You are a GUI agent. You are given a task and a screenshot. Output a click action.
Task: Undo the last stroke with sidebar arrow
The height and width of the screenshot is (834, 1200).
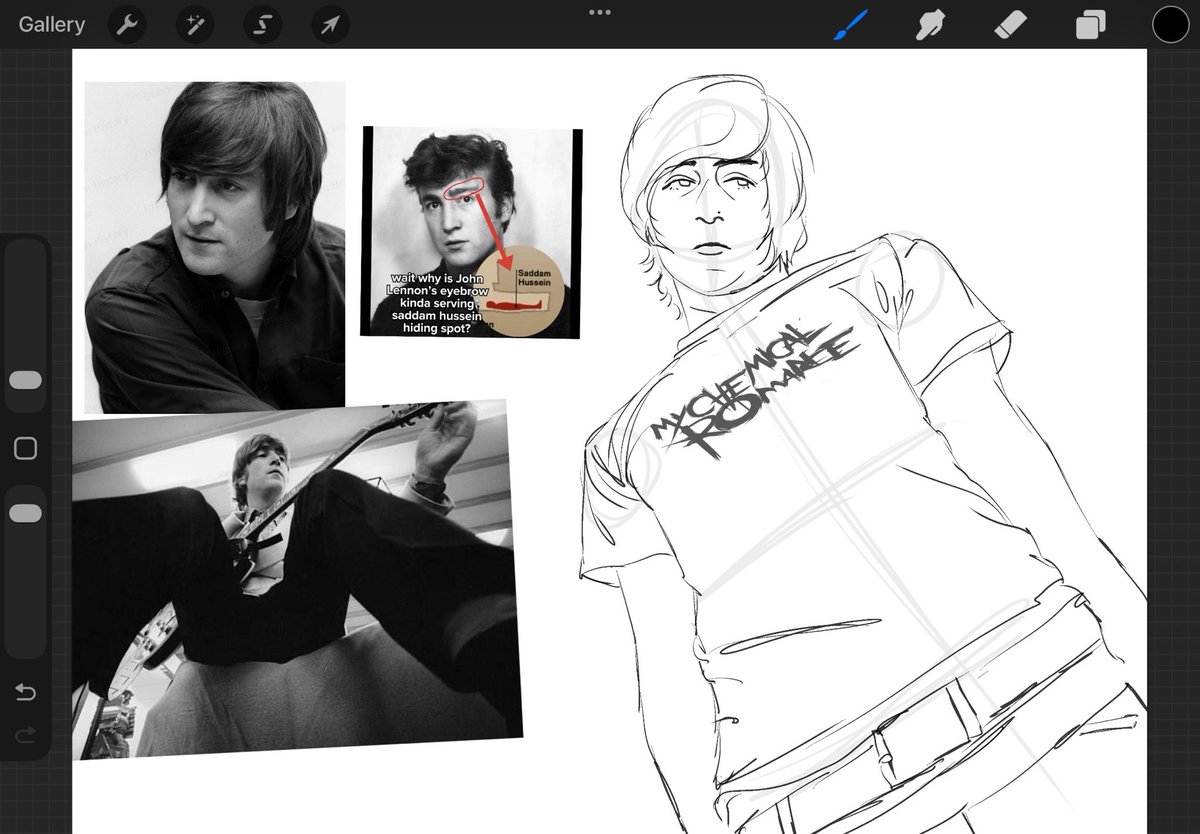click(26, 693)
